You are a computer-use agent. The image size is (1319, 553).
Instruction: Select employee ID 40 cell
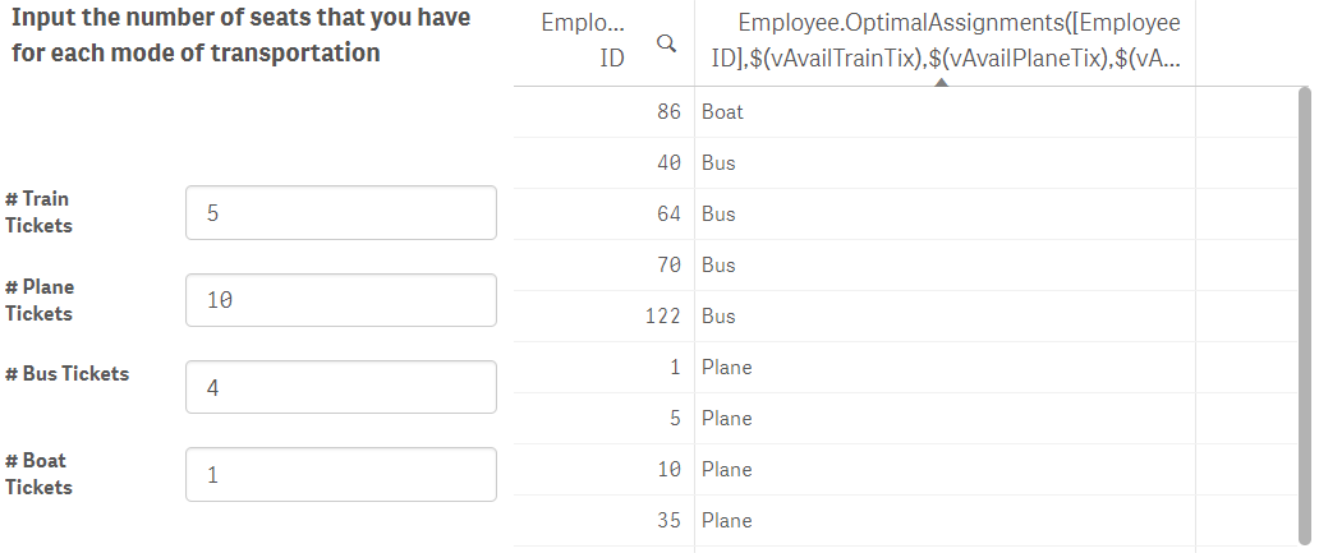point(605,163)
